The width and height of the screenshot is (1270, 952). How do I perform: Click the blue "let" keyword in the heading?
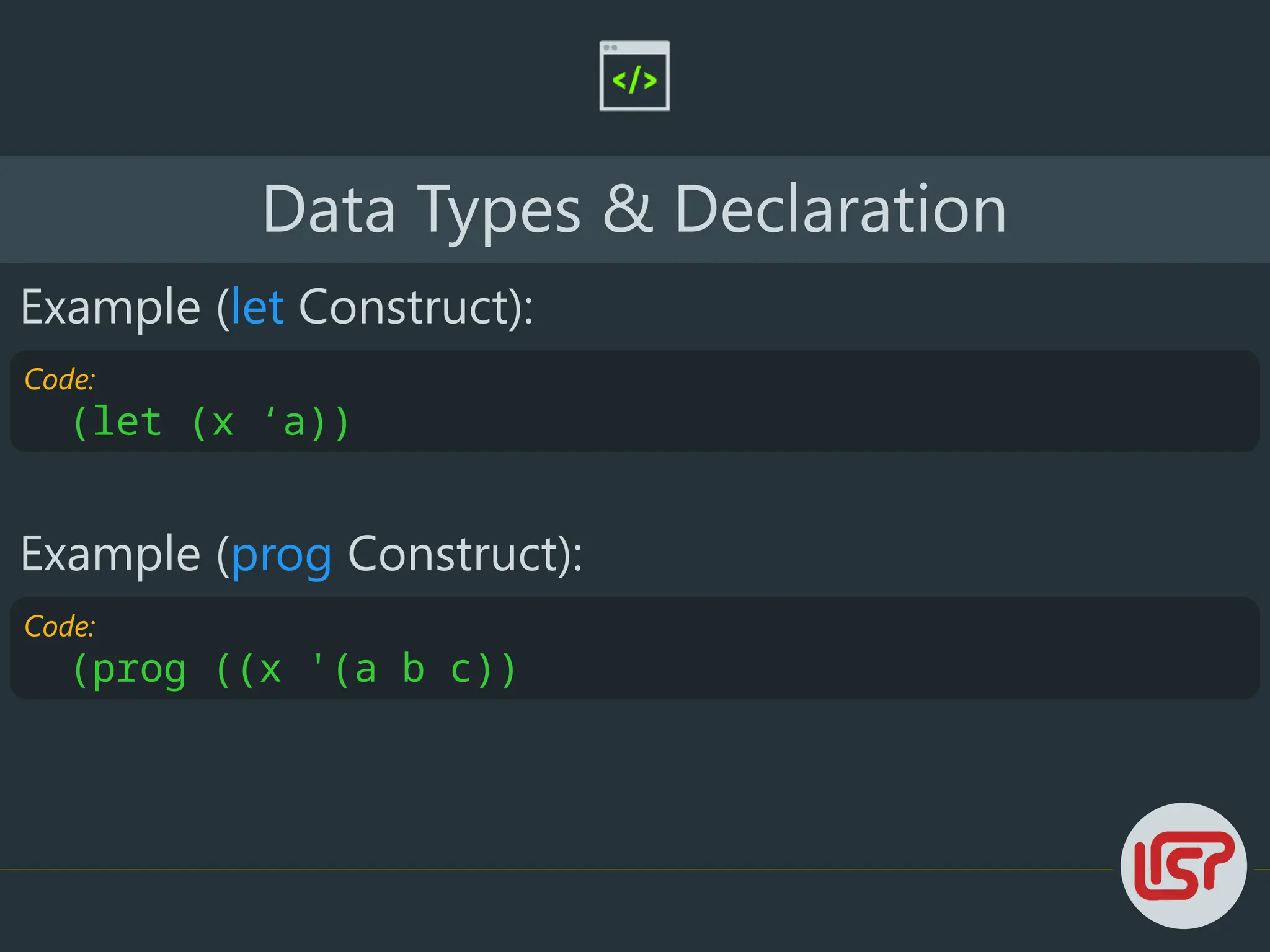(x=257, y=307)
